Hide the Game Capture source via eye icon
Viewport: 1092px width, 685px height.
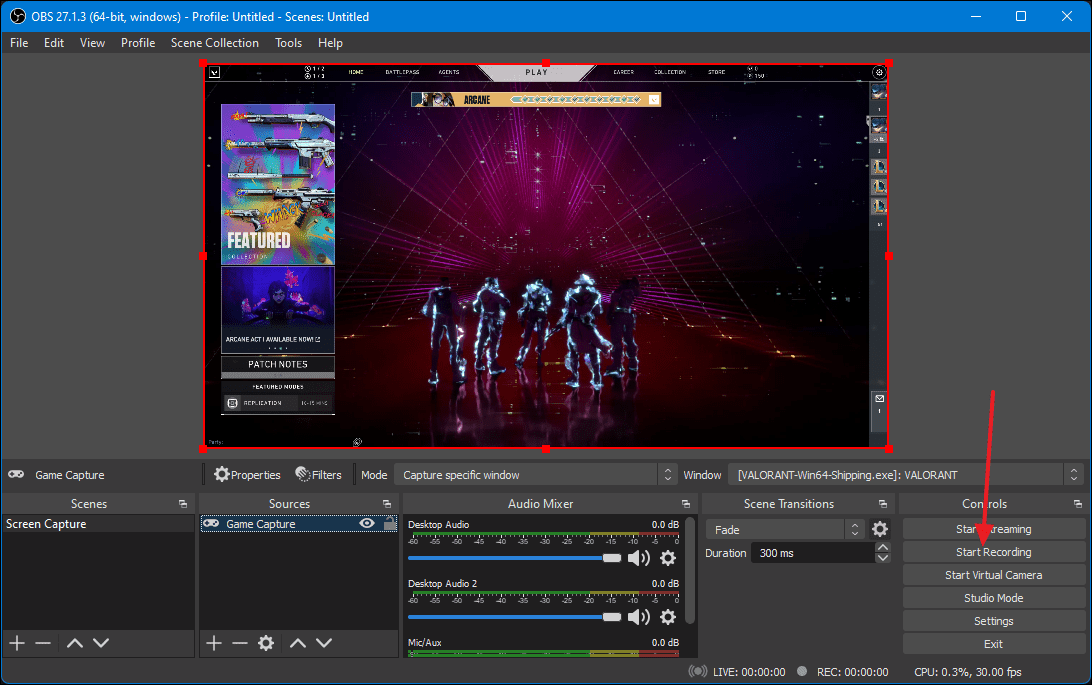367,524
